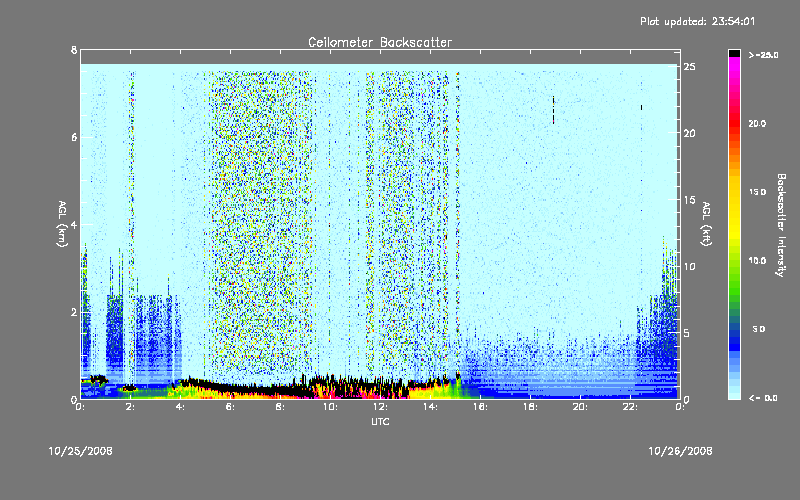800x500 pixels.
Task: Click the '10.0' colorbar label
Action: 758,261
